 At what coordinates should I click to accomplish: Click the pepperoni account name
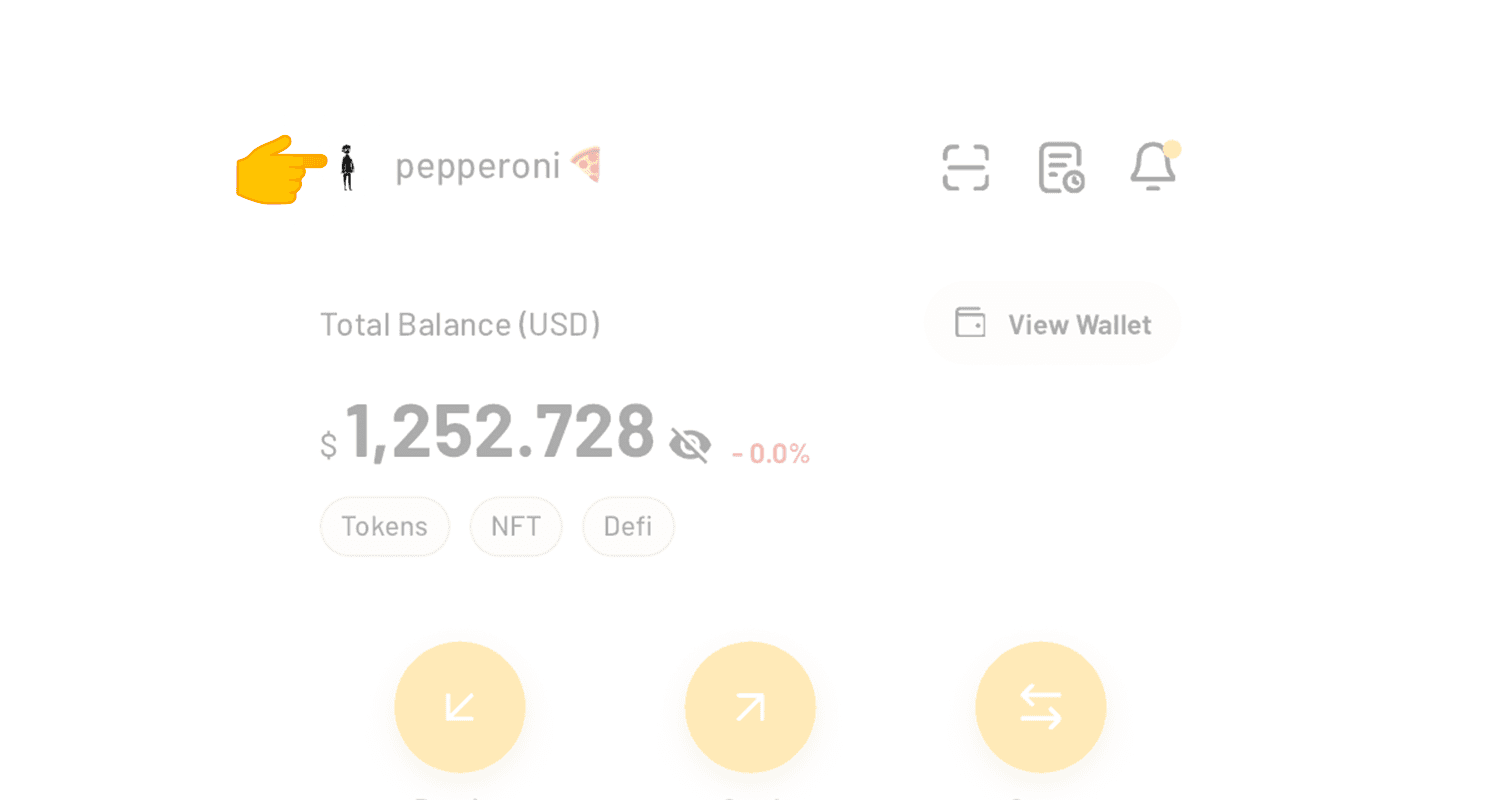pyautogui.click(x=477, y=167)
